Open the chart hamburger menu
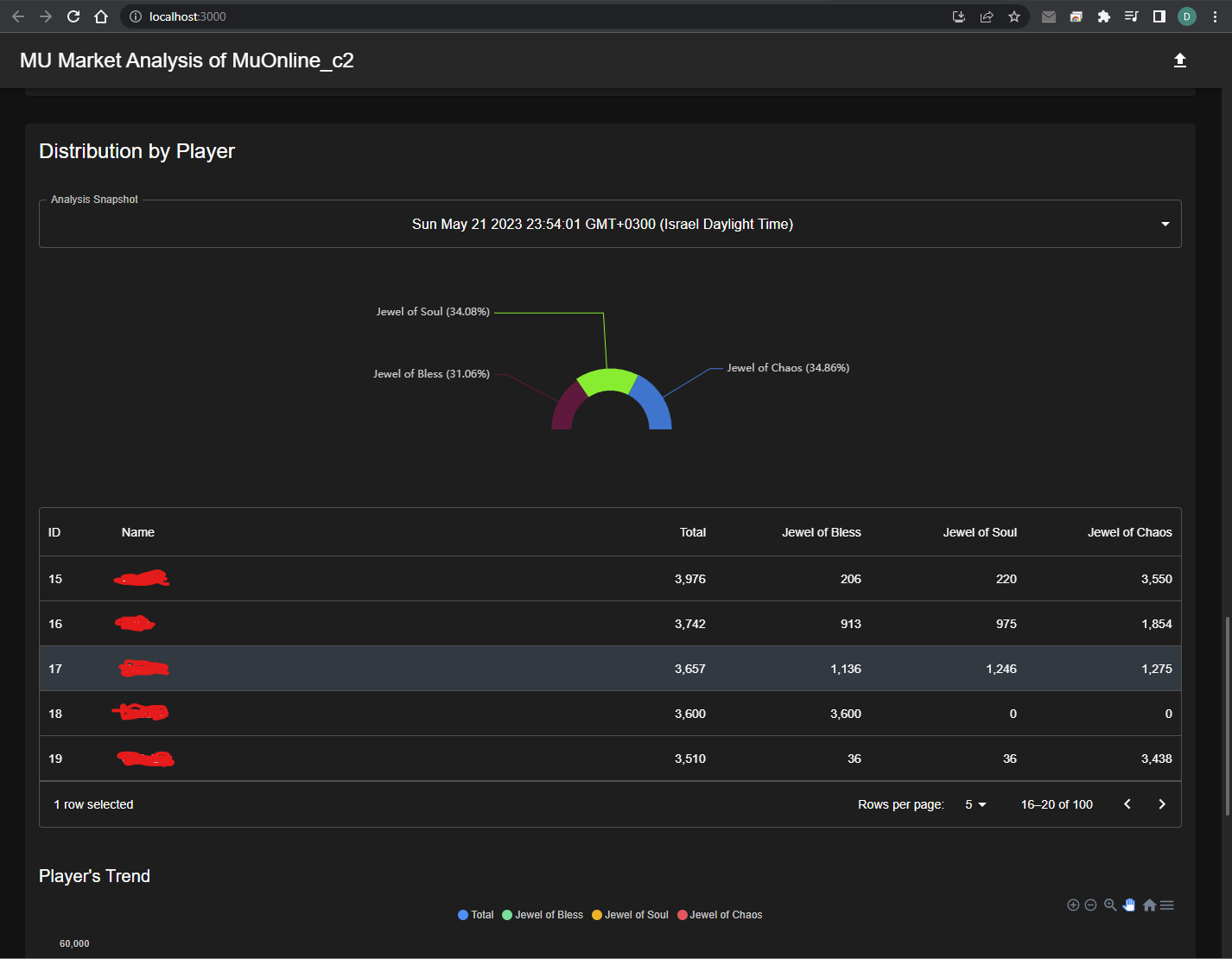 click(x=1167, y=905)
